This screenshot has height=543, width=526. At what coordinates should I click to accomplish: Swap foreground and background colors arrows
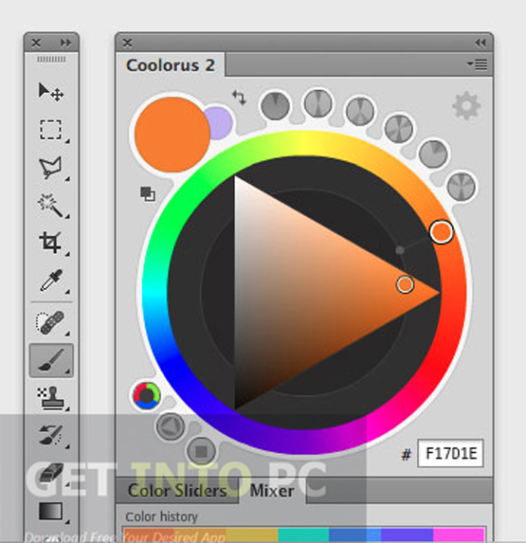(x=239, y=97)
